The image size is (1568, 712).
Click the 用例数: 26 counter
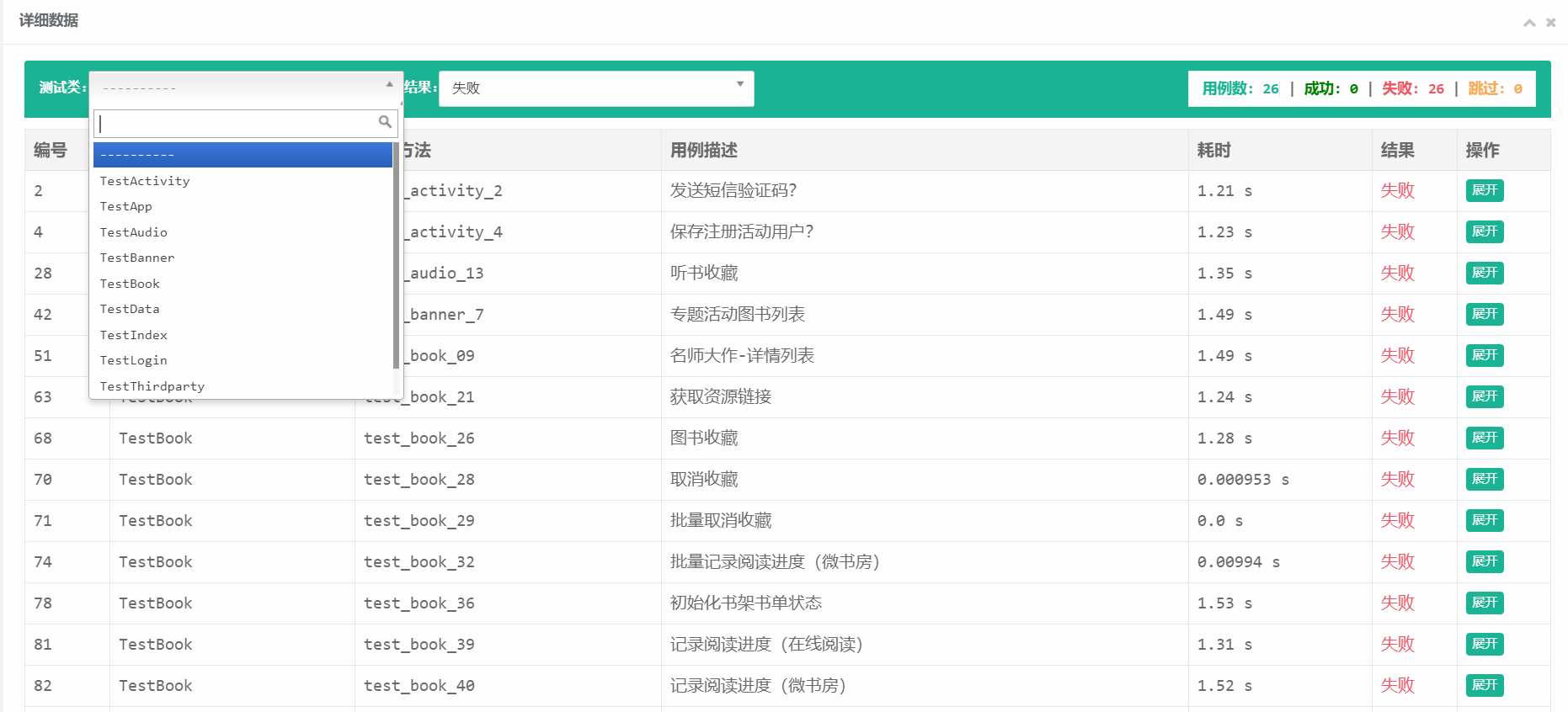pos(1240,88)
